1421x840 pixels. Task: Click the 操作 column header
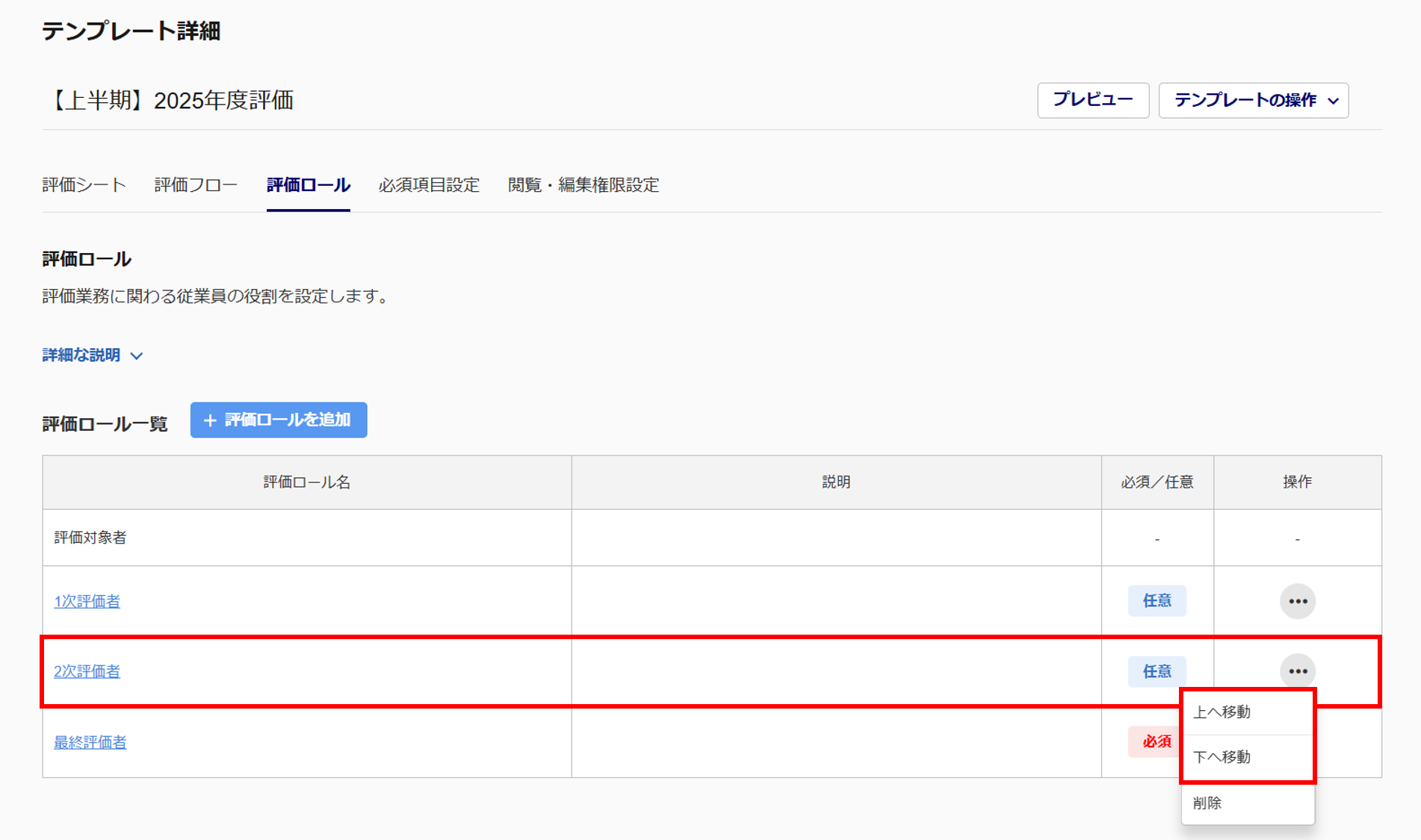[x=1297, y=482]
